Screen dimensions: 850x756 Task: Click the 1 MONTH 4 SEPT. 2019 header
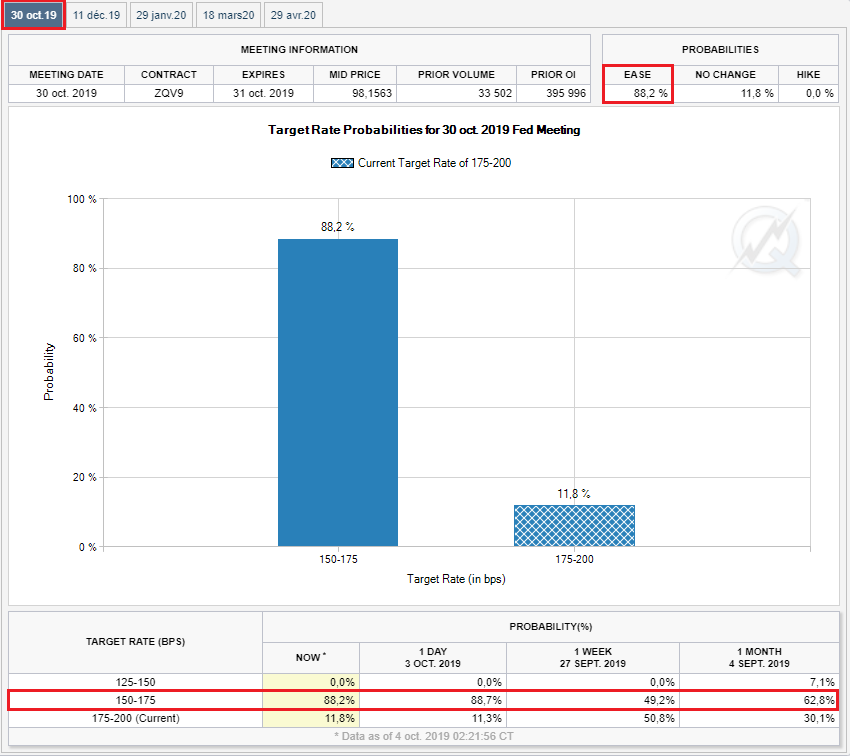[x=757, y=657]
